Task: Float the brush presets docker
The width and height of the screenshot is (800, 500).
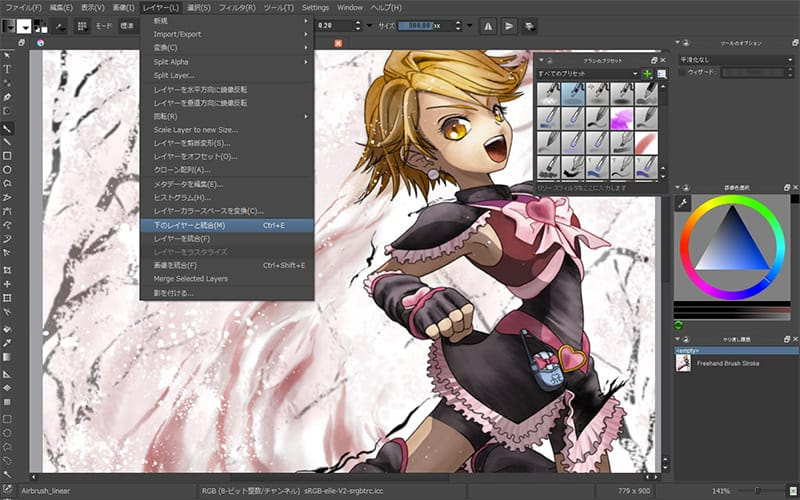Action: click(654, 60)
